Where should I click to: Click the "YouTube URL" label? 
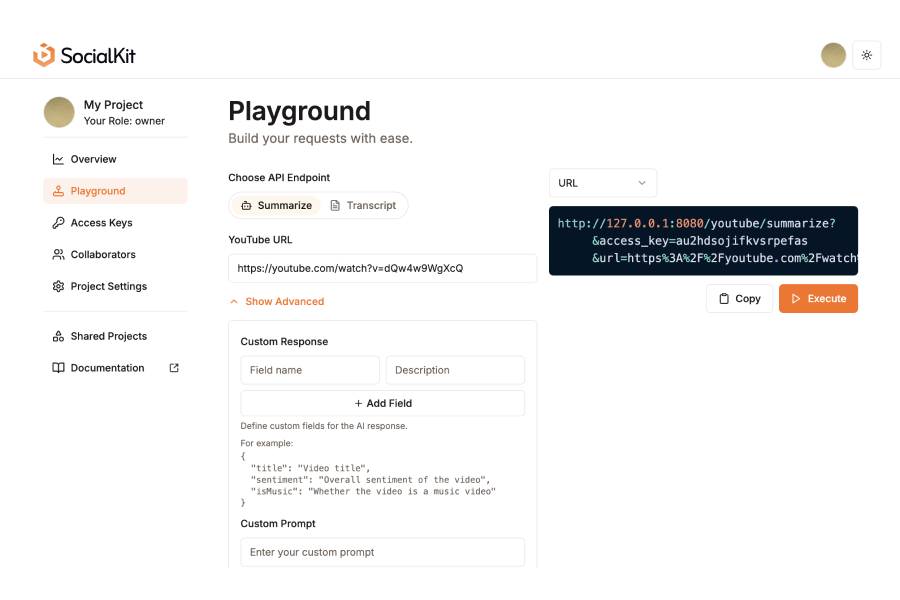(260, 239)
